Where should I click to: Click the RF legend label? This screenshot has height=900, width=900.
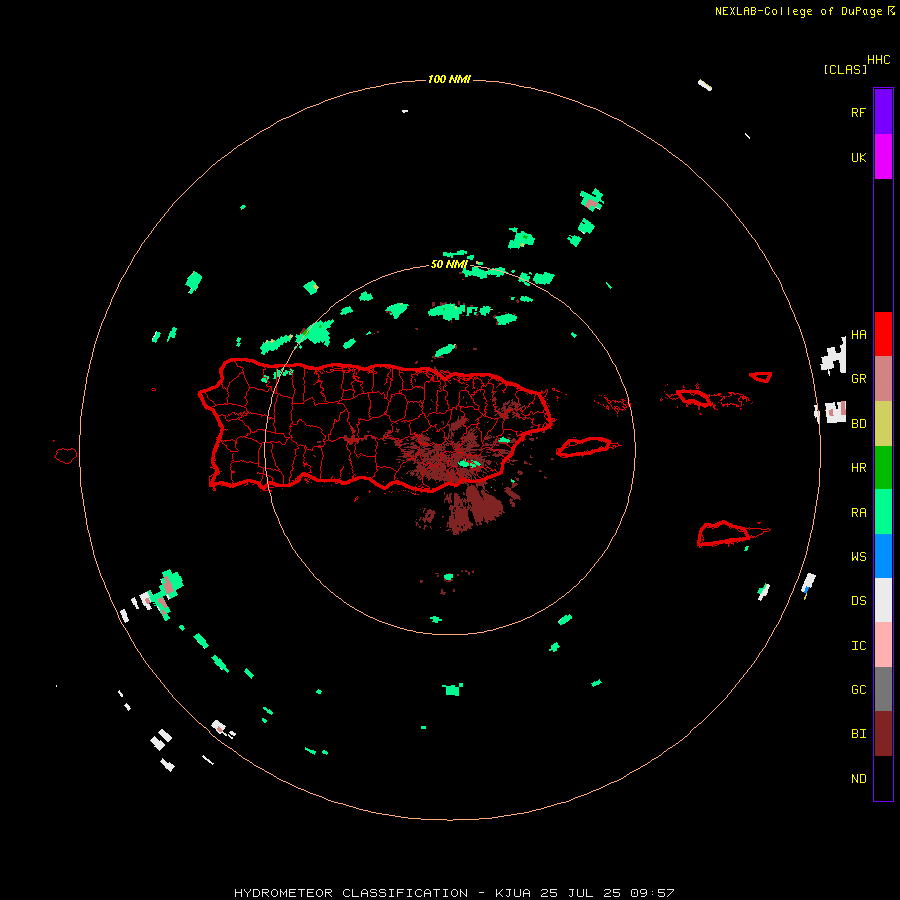pos(858,112)
